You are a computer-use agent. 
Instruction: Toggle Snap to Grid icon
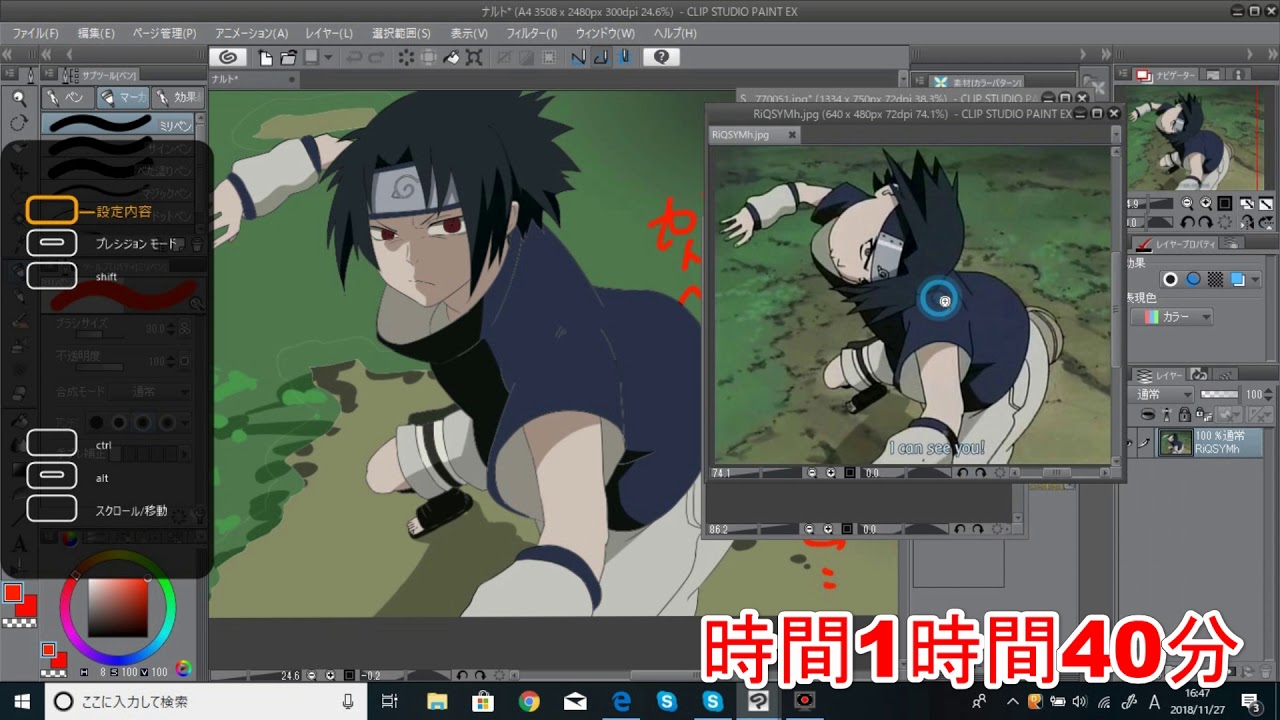[x=623, y=57]
